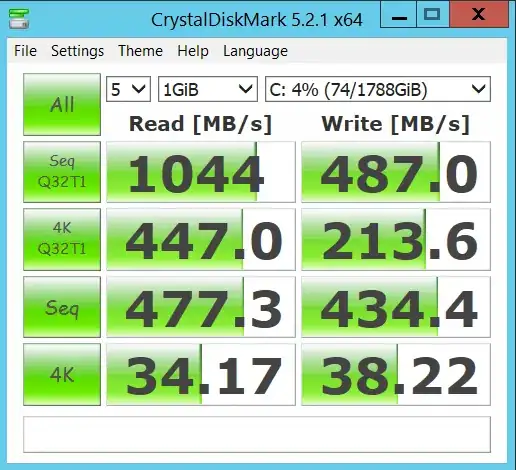Open the Settings menu
Screen dimensions: 516x470
click(x=77, y=51)
